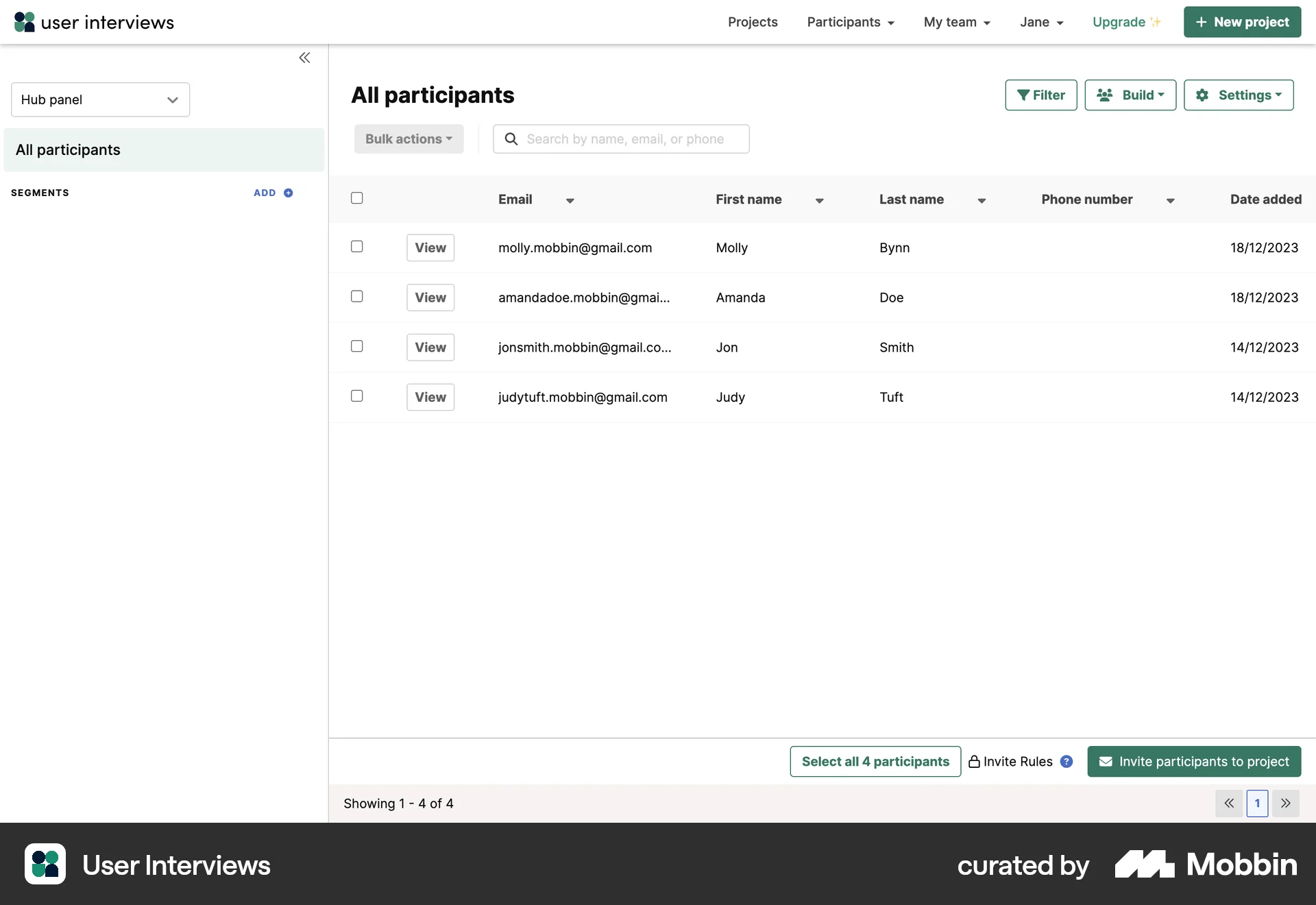Click Select all 4 participants

(x=875, y=761)
